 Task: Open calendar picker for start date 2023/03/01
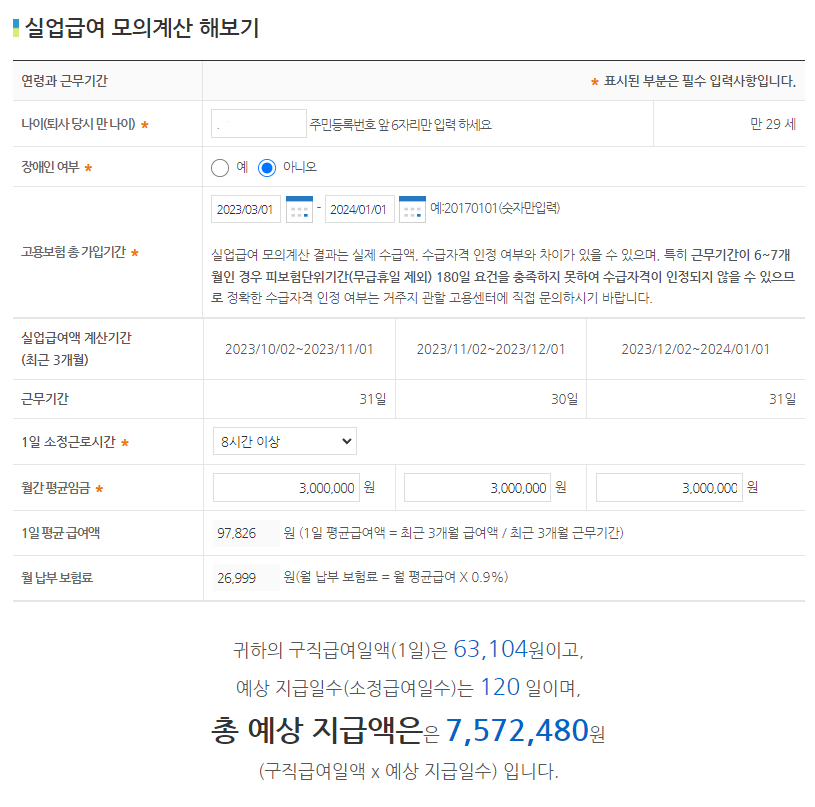tap(299, 209)
